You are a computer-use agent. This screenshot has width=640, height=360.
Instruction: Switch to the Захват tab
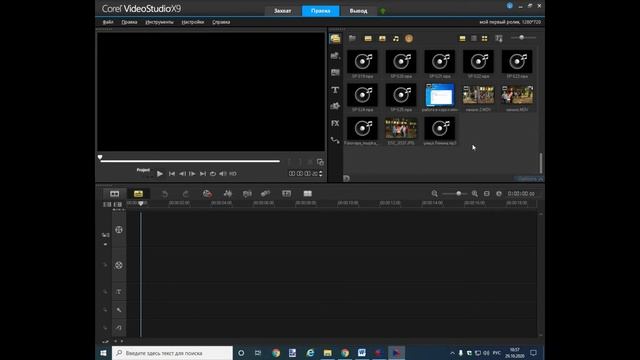[282, 11]
